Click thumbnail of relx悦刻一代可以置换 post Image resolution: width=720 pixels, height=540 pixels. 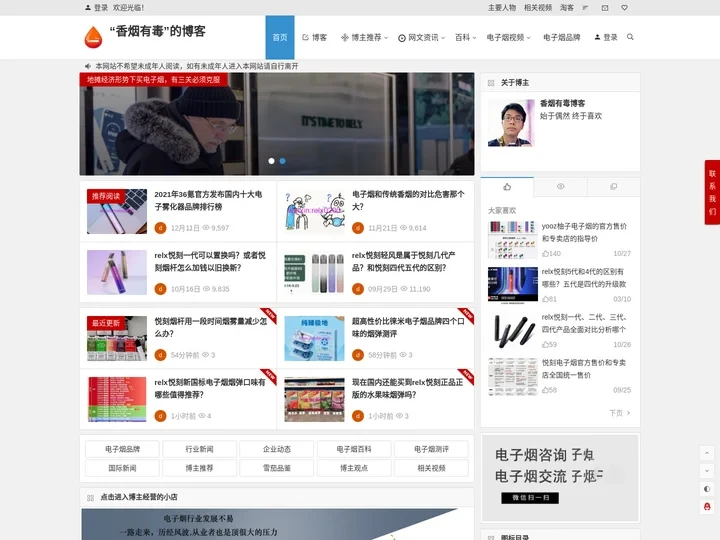click(117, 272)
